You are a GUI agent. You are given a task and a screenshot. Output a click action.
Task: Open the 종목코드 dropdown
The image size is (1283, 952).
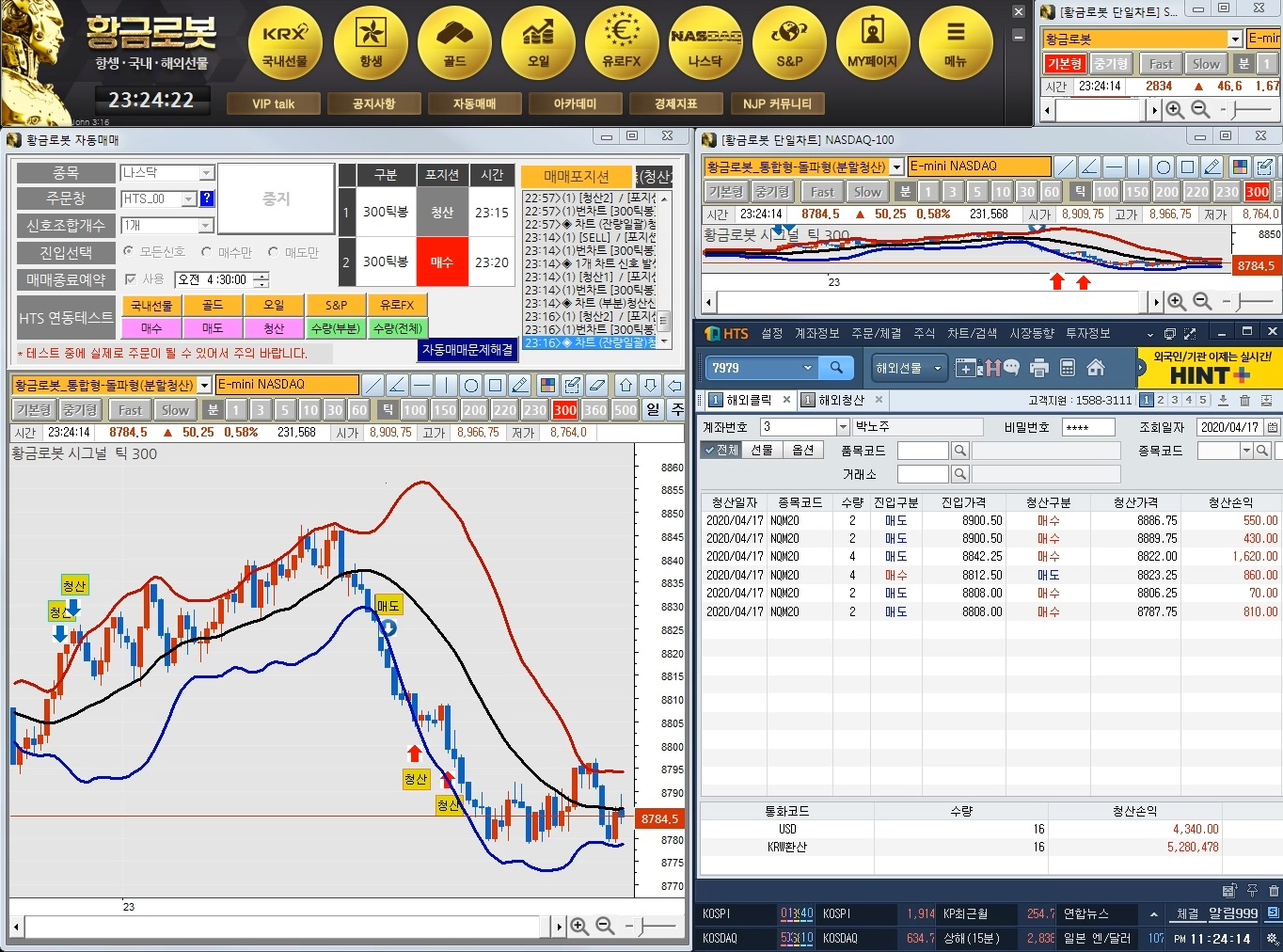1246,451
